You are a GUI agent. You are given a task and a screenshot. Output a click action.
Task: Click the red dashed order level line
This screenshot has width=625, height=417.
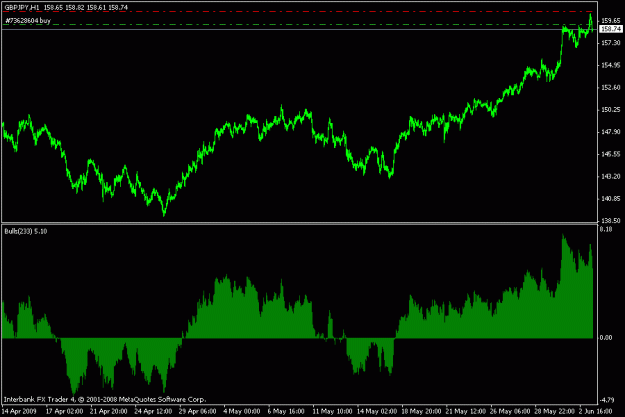(x=297, y=12)
